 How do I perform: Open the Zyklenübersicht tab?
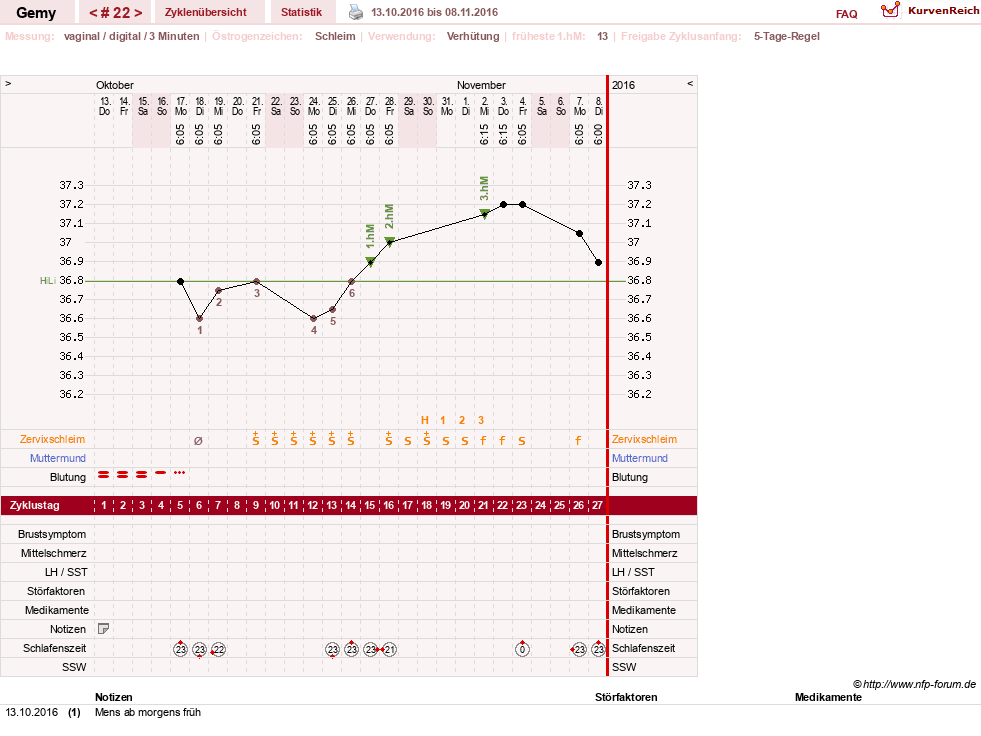pos(206,12)
